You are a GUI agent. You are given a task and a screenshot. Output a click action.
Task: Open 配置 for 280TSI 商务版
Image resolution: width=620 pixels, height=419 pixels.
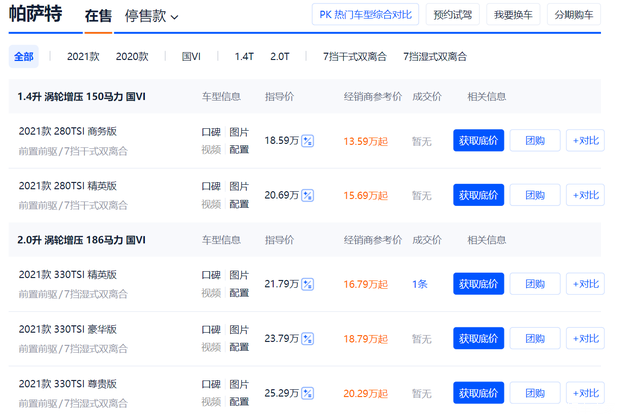[x=239, y=149]
